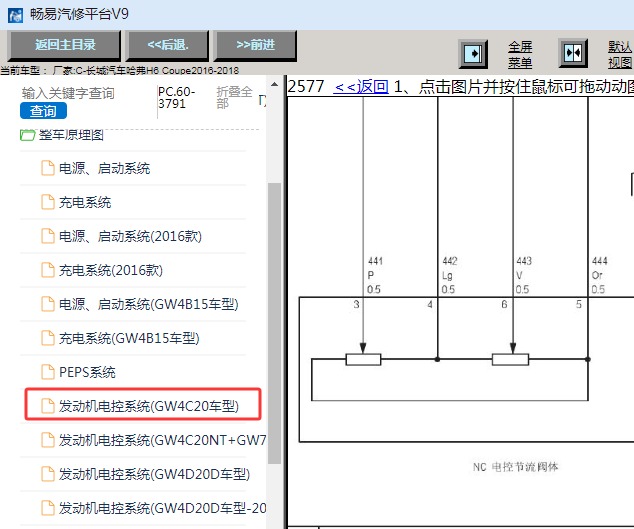Click the default view split icon
The height and width of the screenshot is (529, 634).
pyautogui.click(x=573, y=53)
